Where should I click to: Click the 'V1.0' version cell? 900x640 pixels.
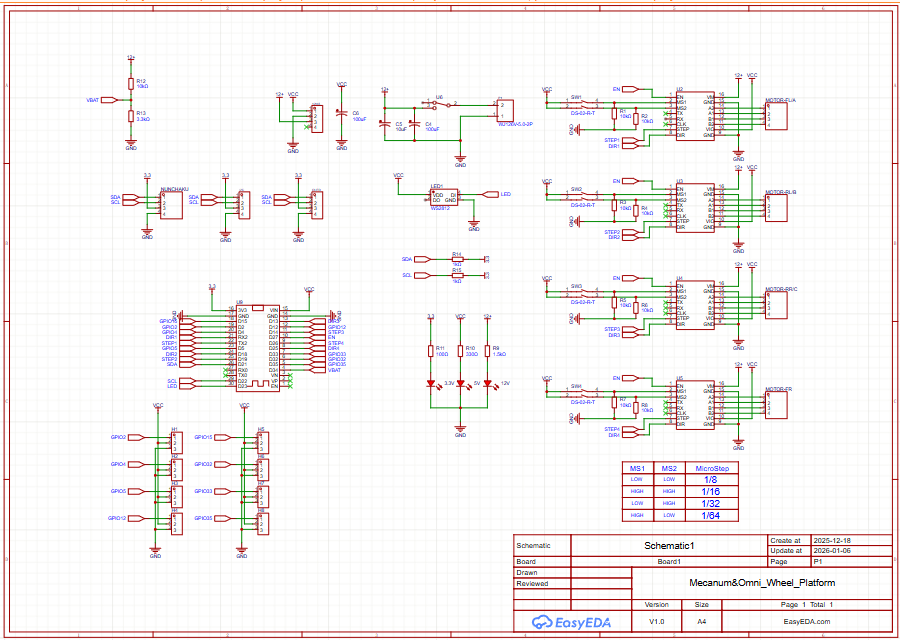(656, 621)
